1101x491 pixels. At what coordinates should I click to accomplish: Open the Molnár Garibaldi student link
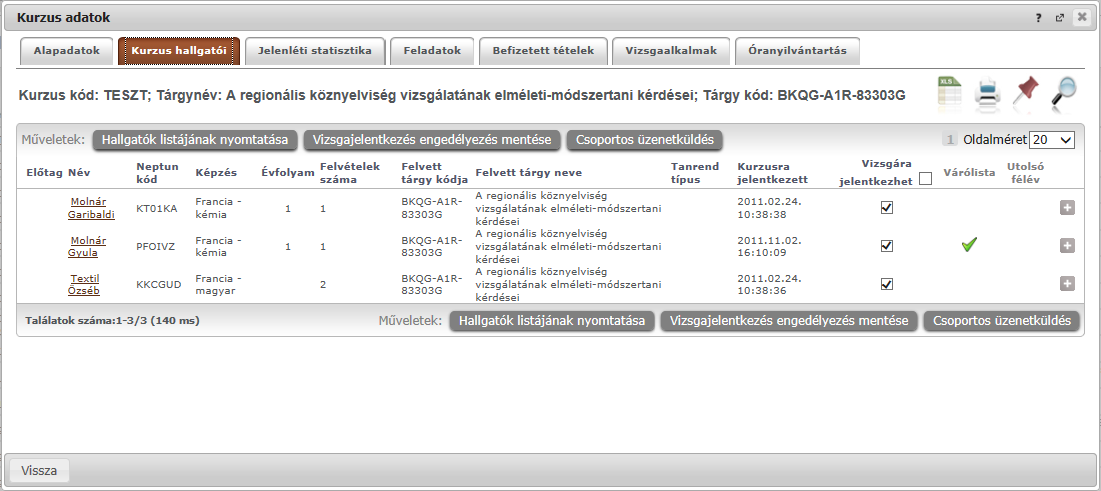91,208
